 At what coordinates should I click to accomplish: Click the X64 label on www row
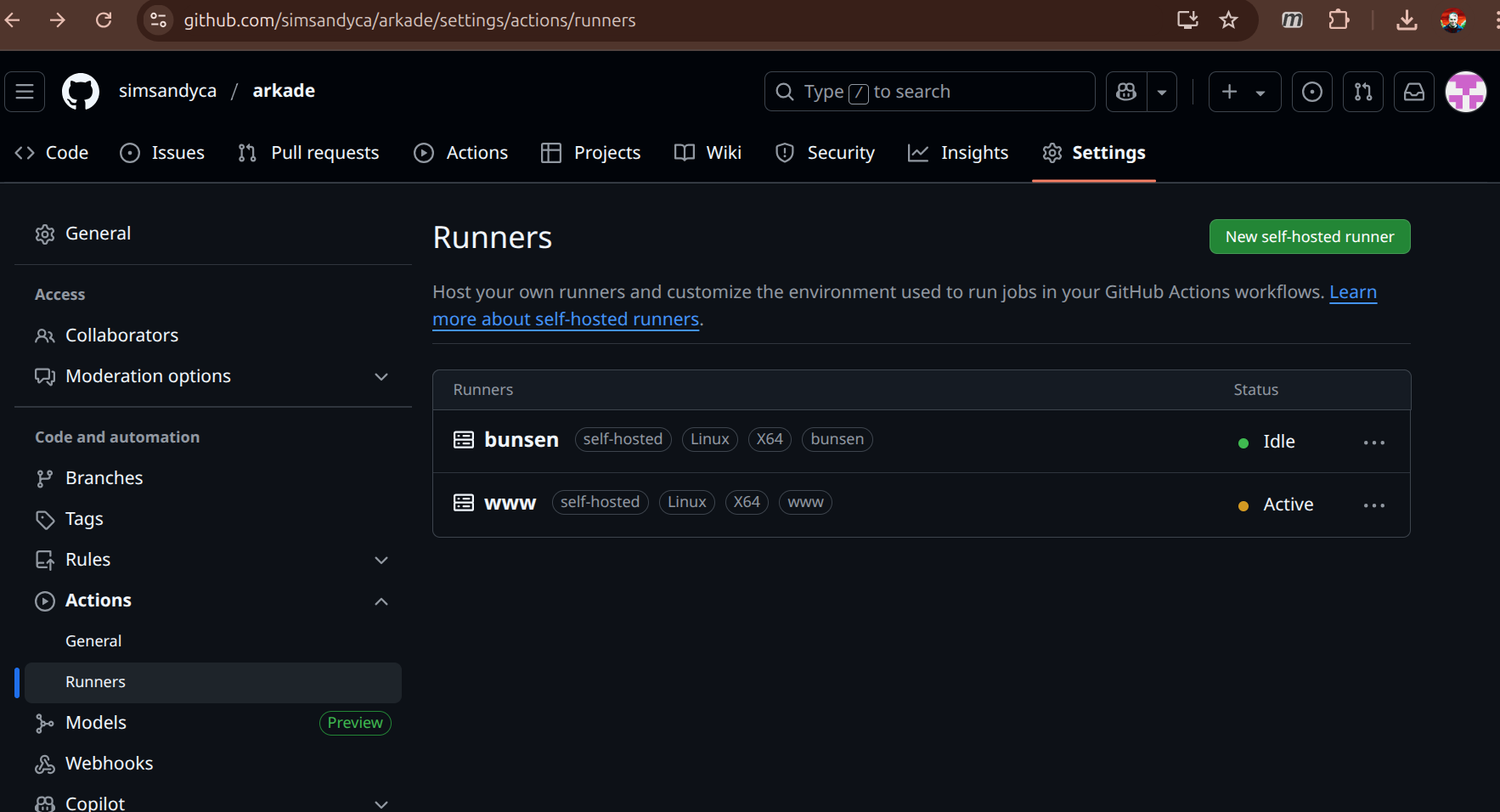(x=747, y=502)
